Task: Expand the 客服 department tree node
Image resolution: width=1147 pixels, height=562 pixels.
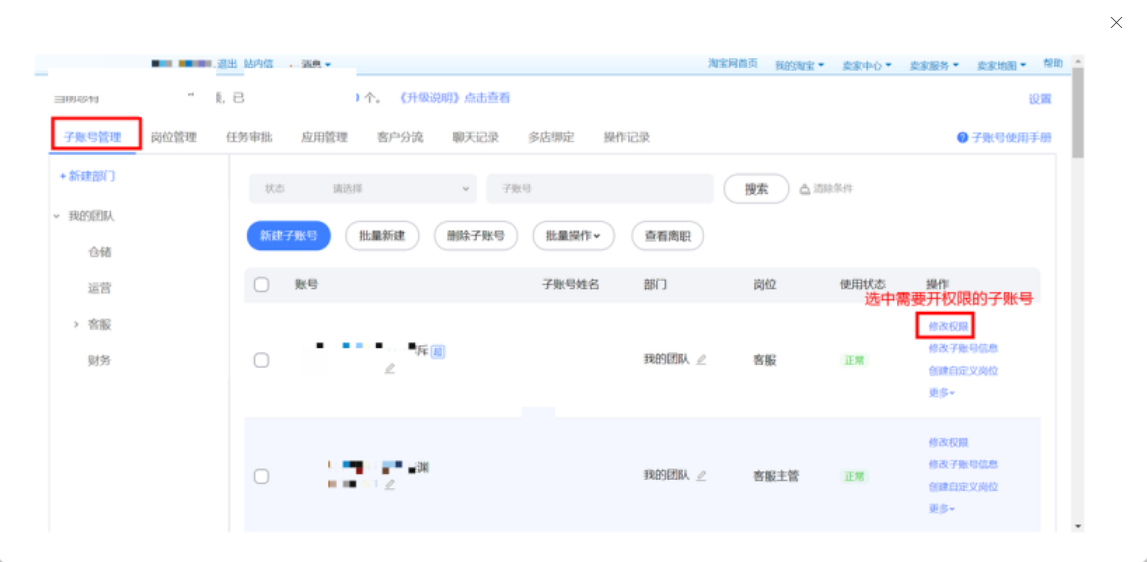Action: (76, 324)
